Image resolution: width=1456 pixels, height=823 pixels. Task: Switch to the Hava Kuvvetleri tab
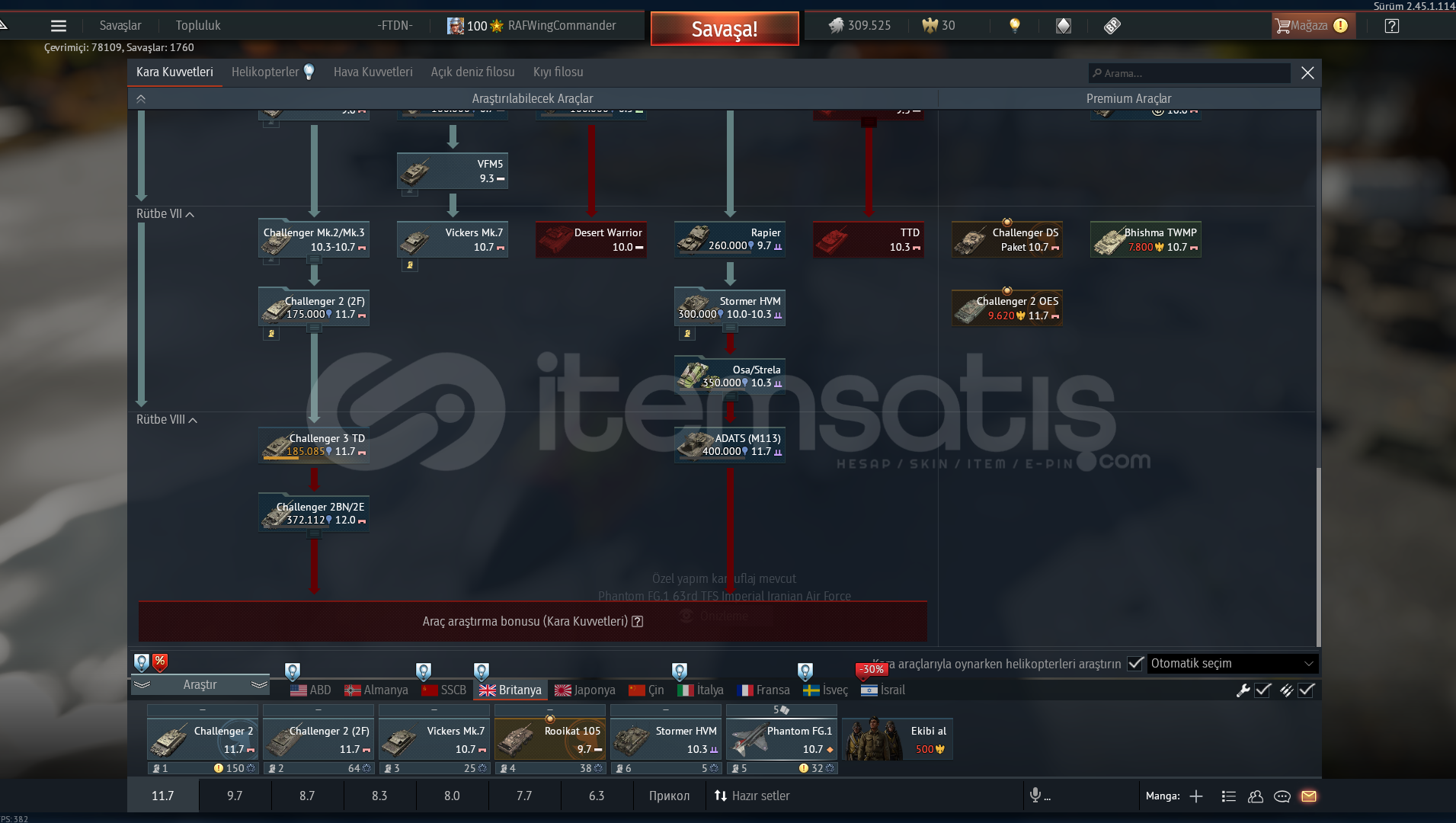coord(373,72)
